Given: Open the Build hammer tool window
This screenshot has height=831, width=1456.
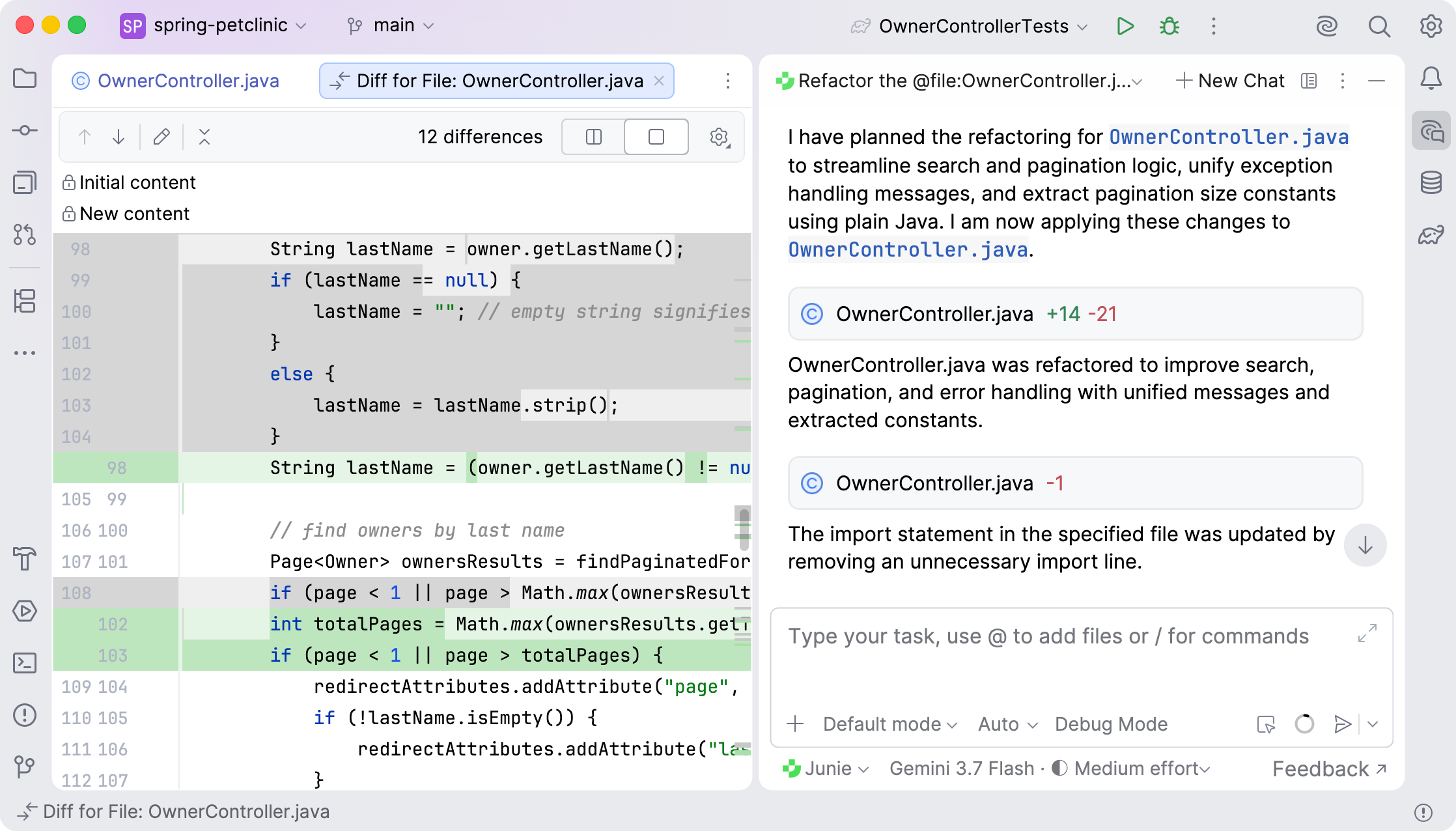Looking at the screenshot, I should [25, 559].
